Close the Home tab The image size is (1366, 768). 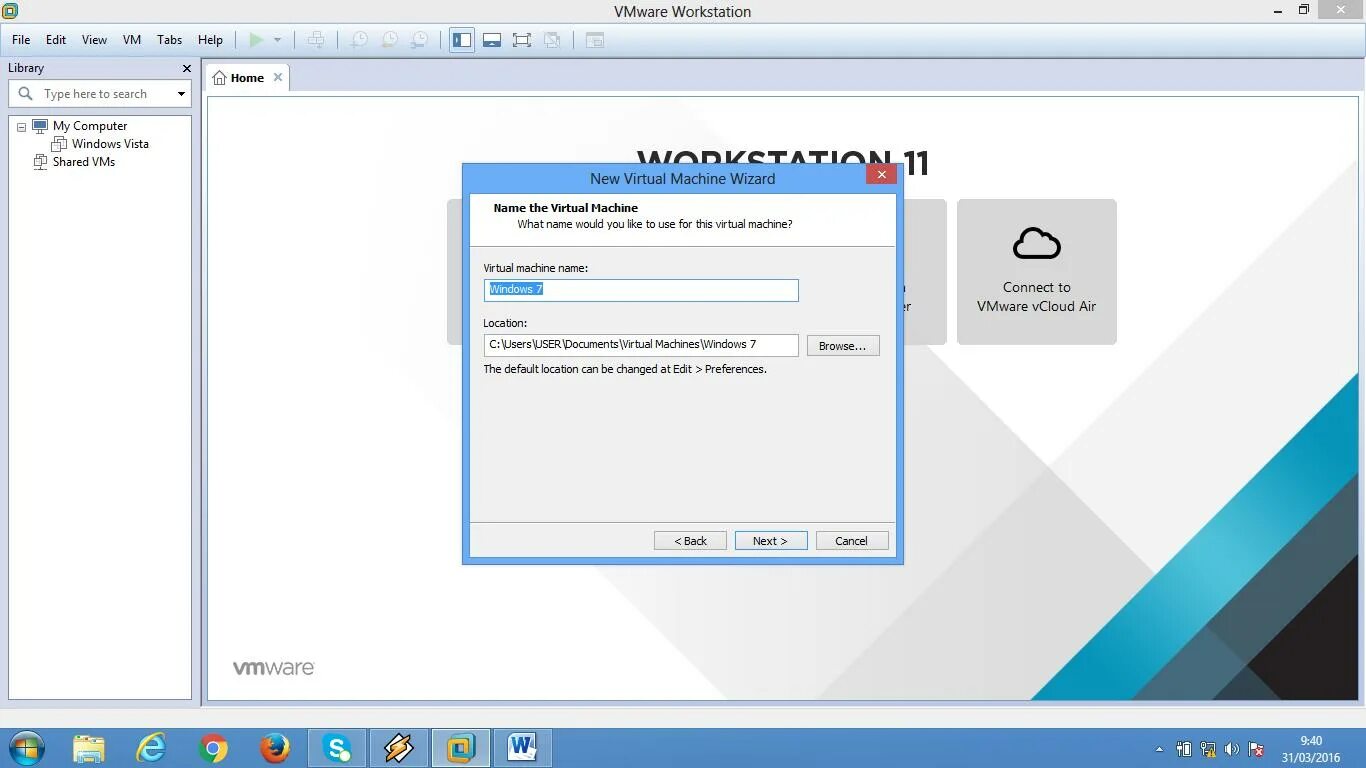click(278, 77)
